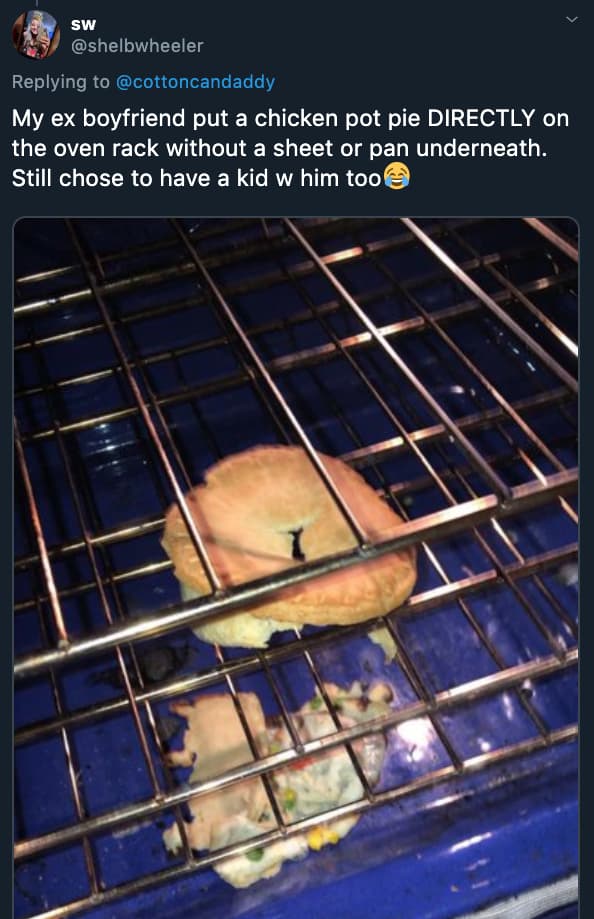Select the tweet's first line of text
The height and width of the screenshot is (919, 594).
(x=290, y=118)
